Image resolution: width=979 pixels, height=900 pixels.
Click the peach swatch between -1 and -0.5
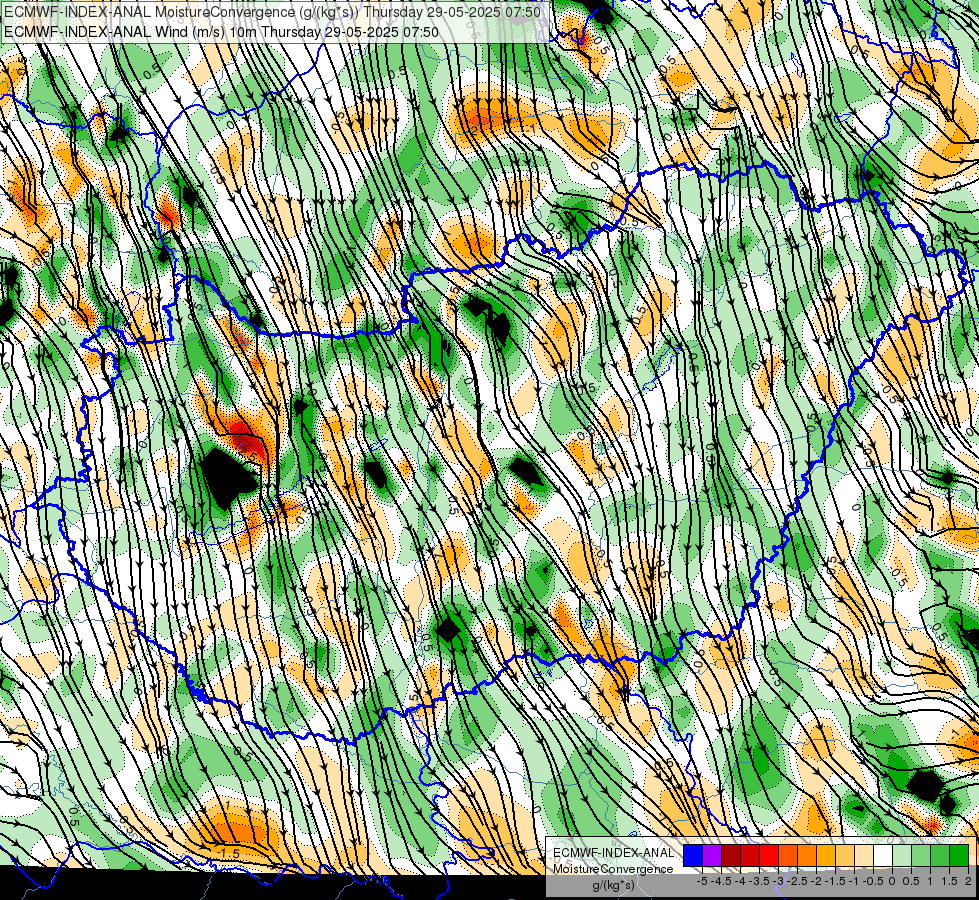(x=864, y=856)
